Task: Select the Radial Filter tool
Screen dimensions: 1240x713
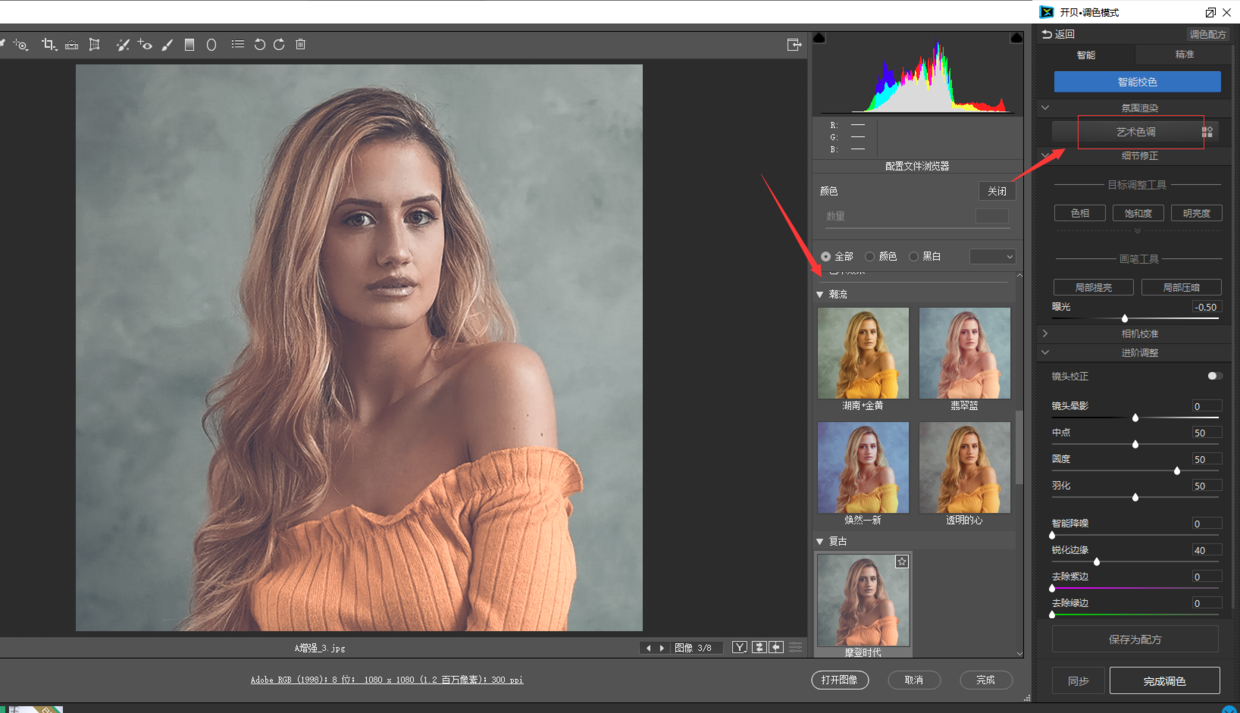Action: [x=211, y=45]
